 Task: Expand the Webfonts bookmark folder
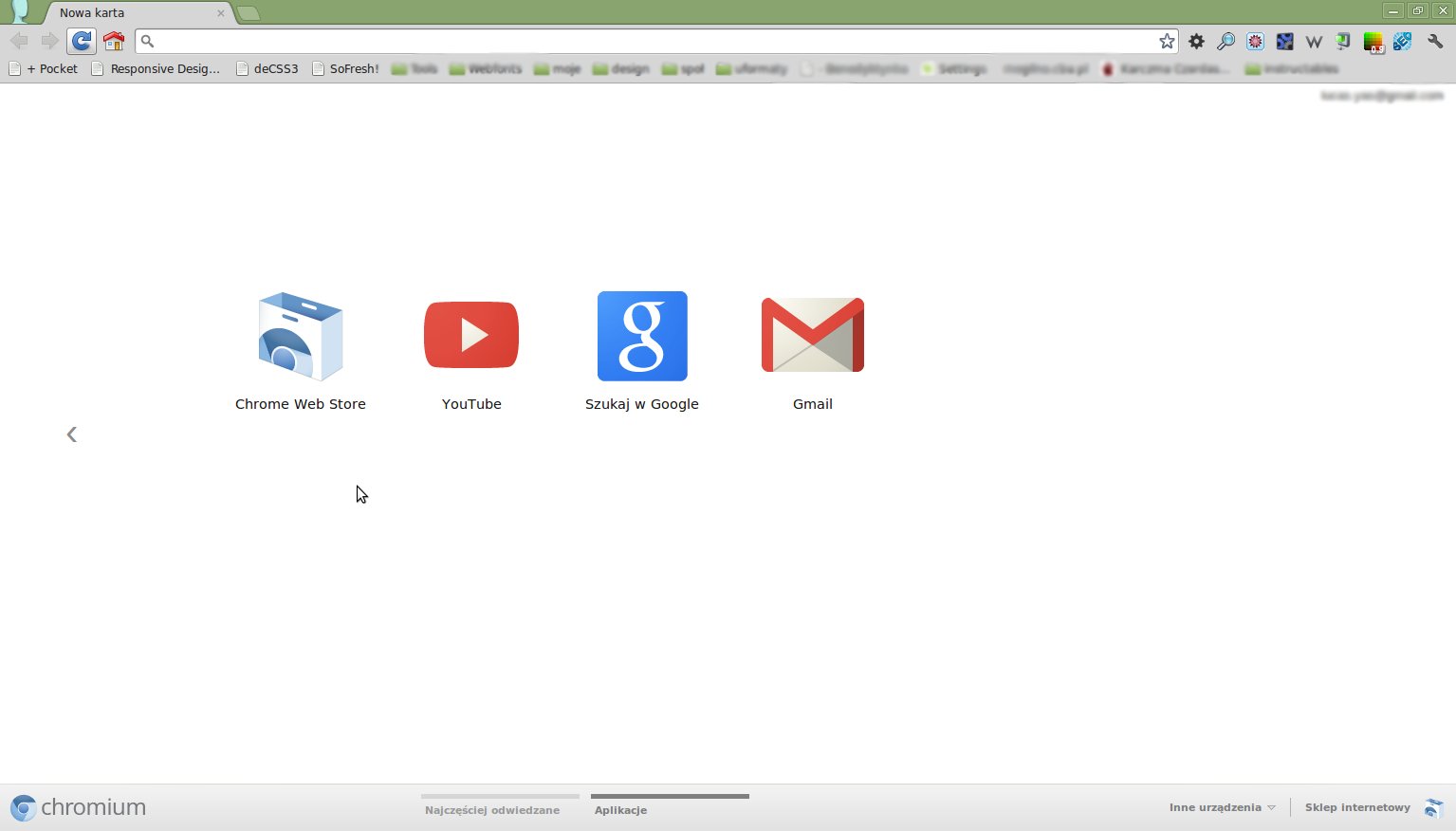point(486,68)
